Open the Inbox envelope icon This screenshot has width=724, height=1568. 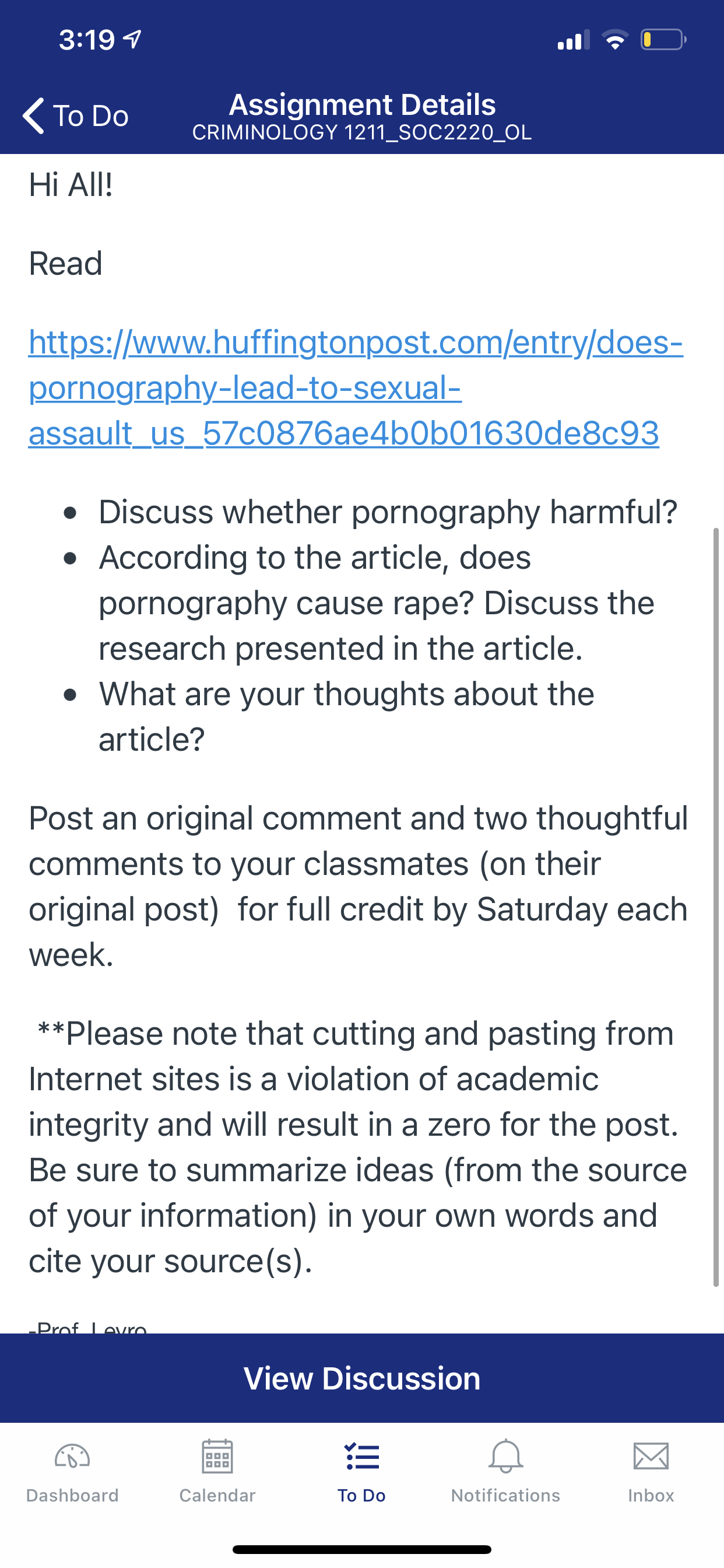(x=651, y=1457)
